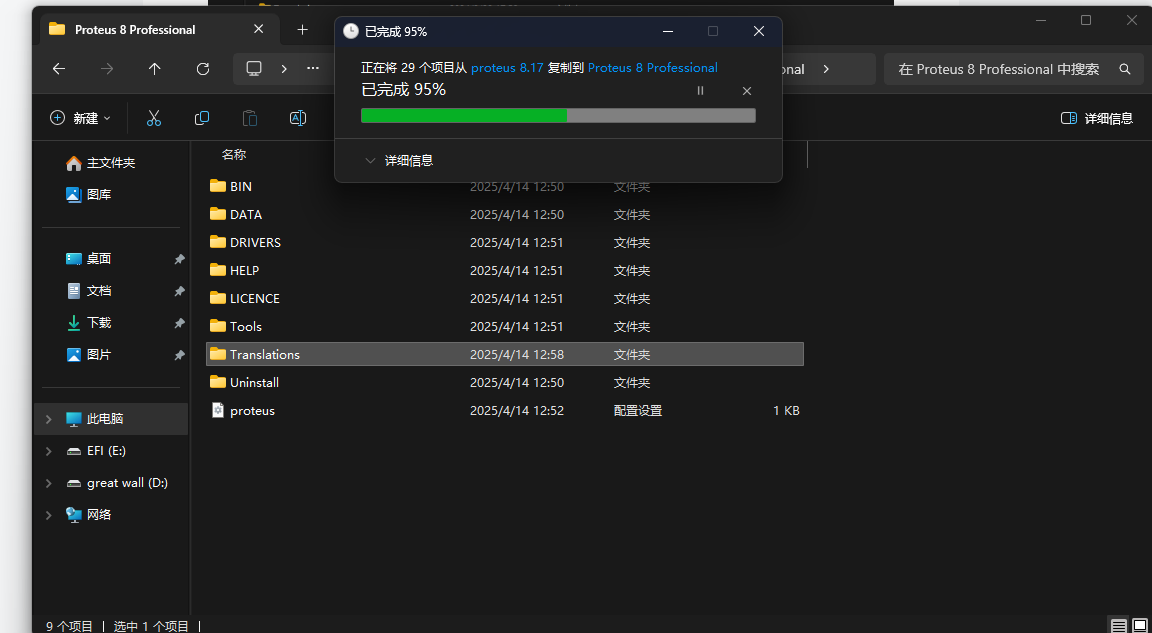Click the breadcrumb chevron after computer icon

tap(284, 68)
